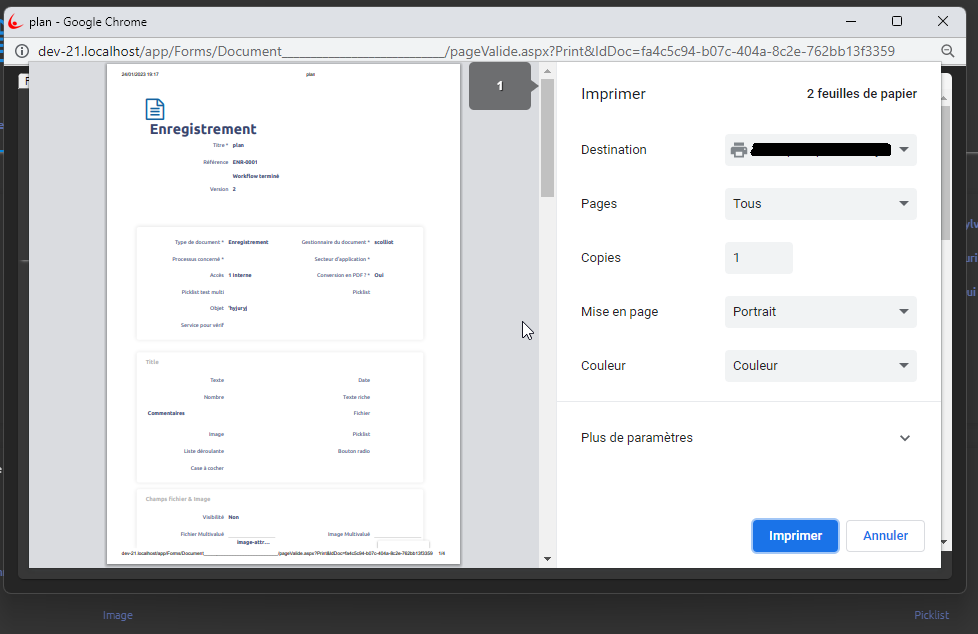Open the Pages dropdown showing Tous
This screenshot has height=634, width=978.
point(820,204)
